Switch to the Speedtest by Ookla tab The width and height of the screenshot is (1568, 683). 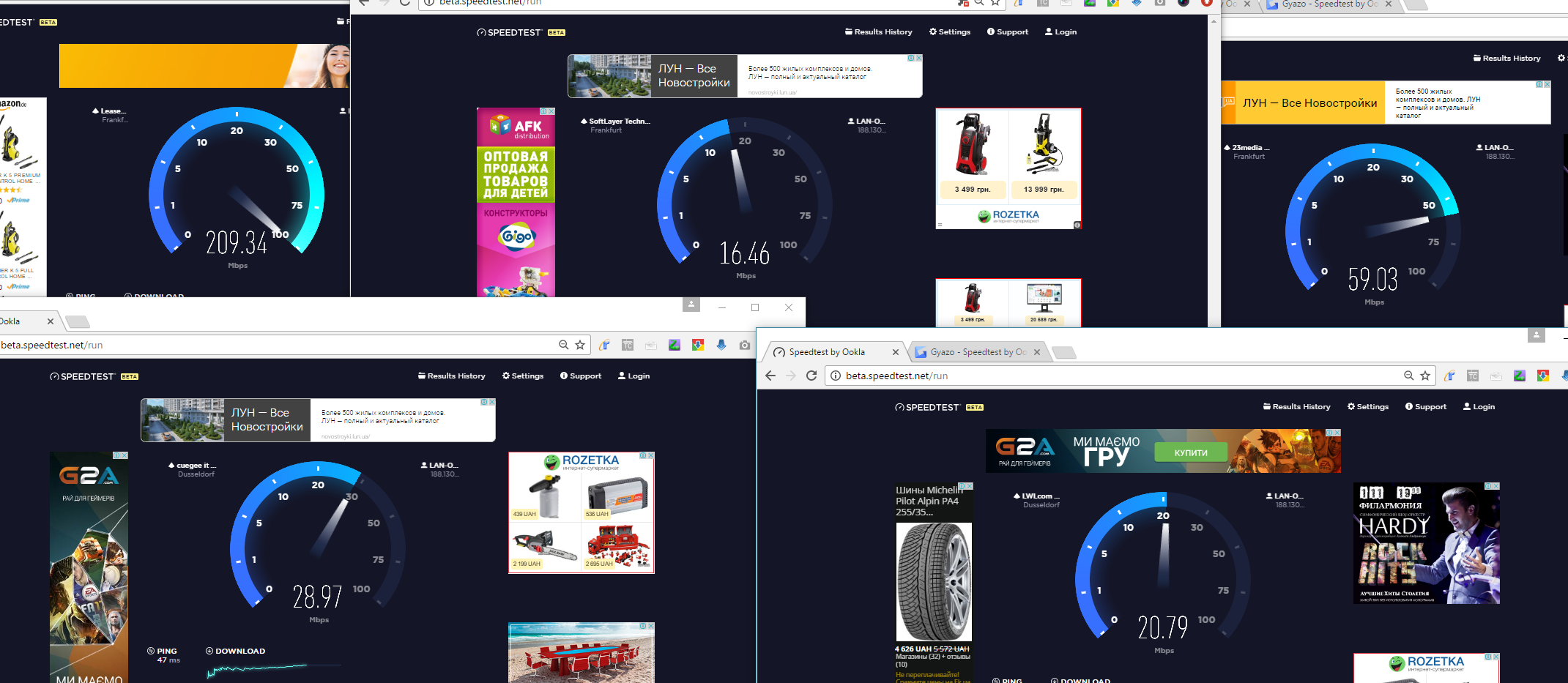[833, 352]
